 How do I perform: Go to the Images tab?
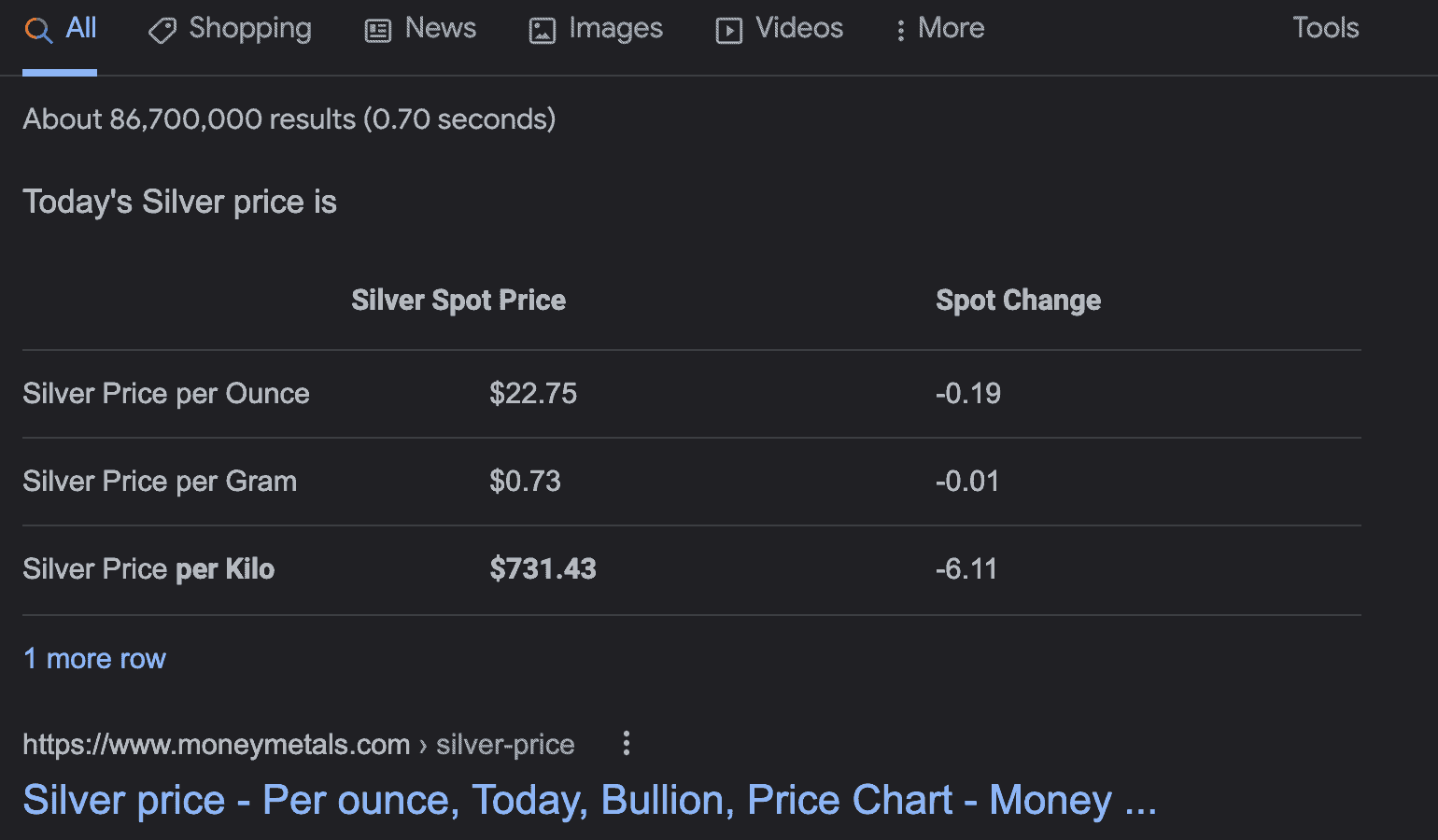click(615, 28)
